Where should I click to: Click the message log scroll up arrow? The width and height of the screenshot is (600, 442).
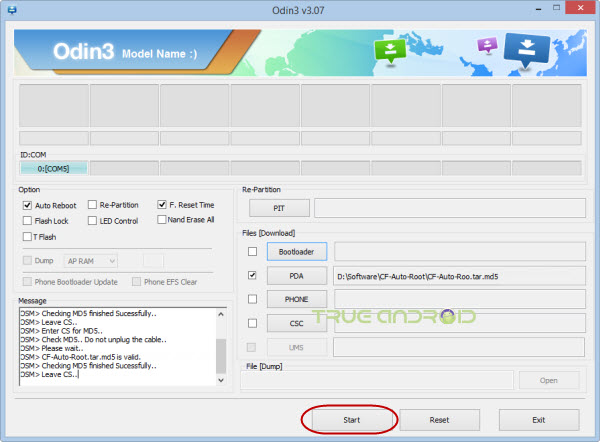click(221, 314)
